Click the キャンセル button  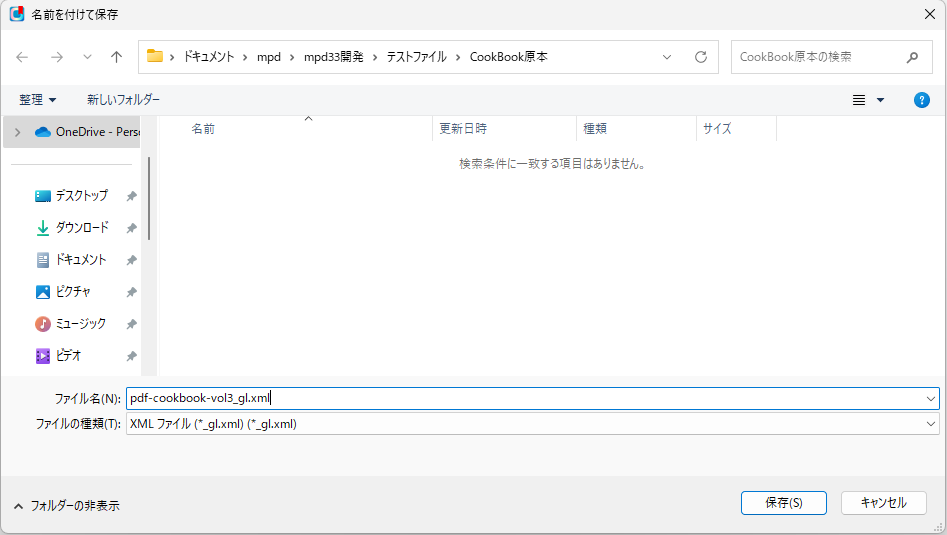(883, 503)
